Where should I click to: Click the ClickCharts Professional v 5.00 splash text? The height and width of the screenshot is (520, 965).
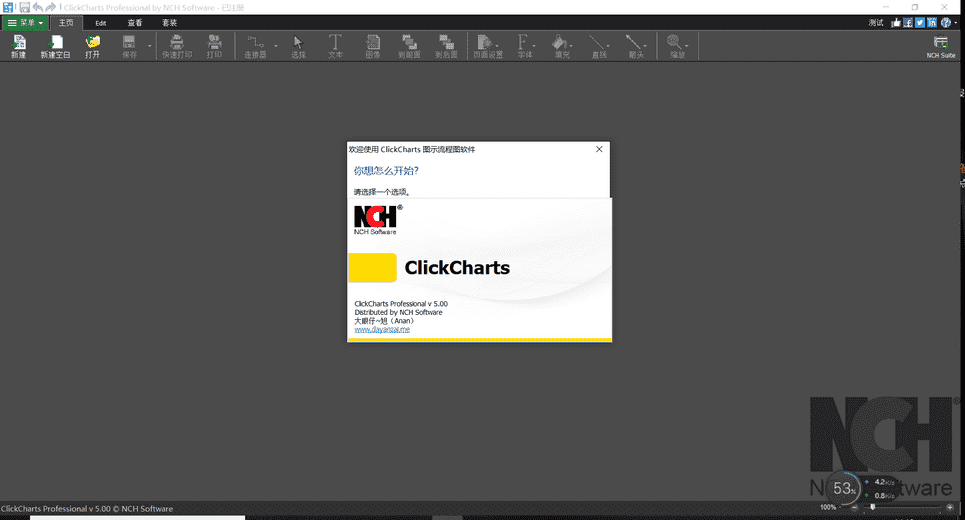click(x=401, y=303)
